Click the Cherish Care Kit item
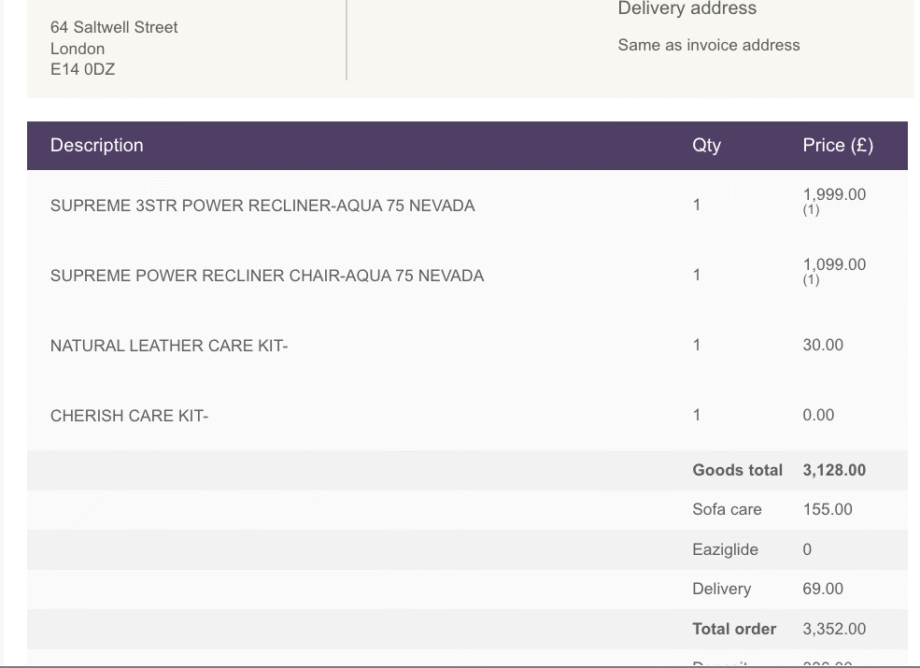Screen dimensions: 920x668 pos(129,415)
